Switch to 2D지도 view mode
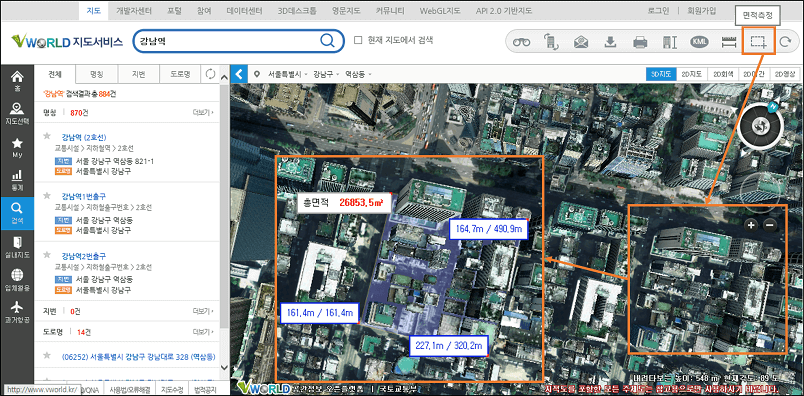Viewport: 804px width, 396px height. [692, 74]
